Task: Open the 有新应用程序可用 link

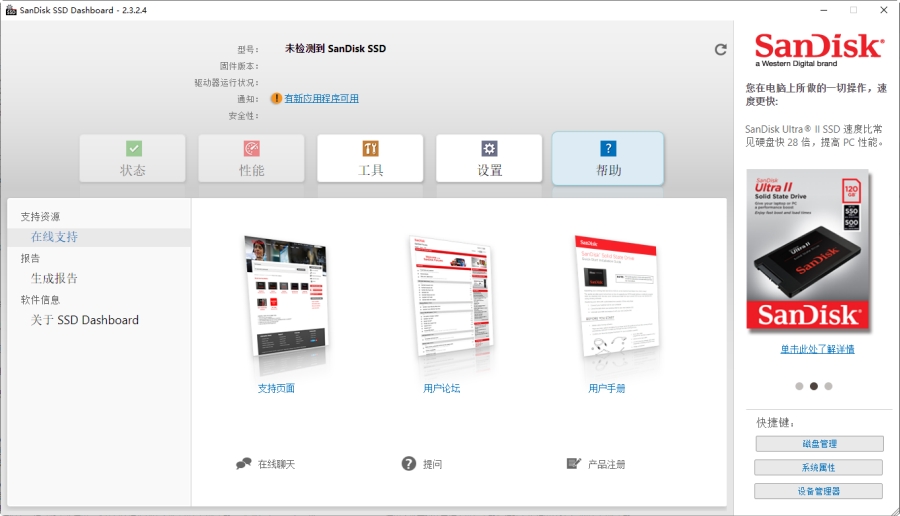Action: click(x=321, y=99)
